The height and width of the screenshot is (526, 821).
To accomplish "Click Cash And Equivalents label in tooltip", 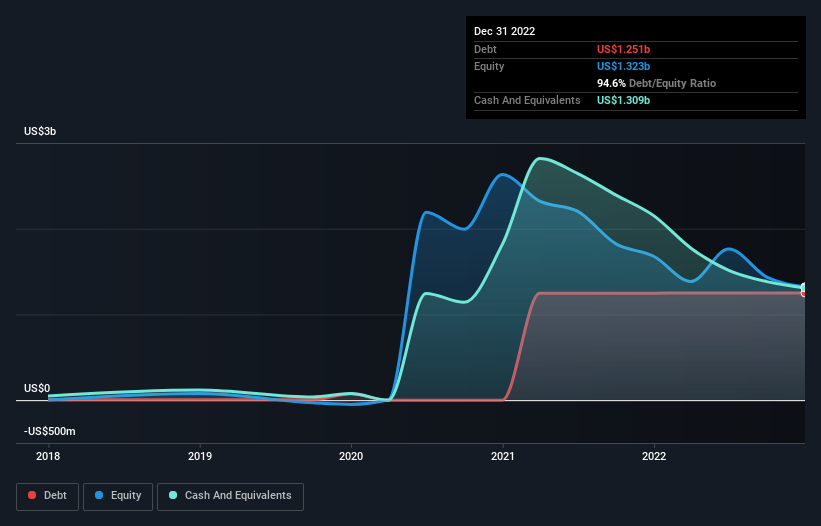I will [x=527, y=100].
